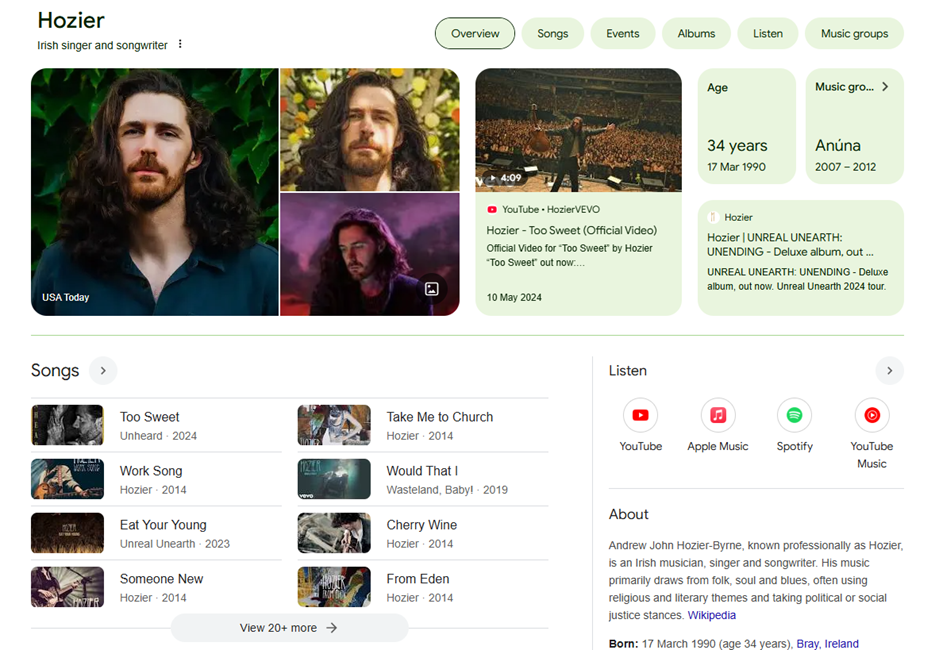Click From Eden thumbnail

(334, 587)
